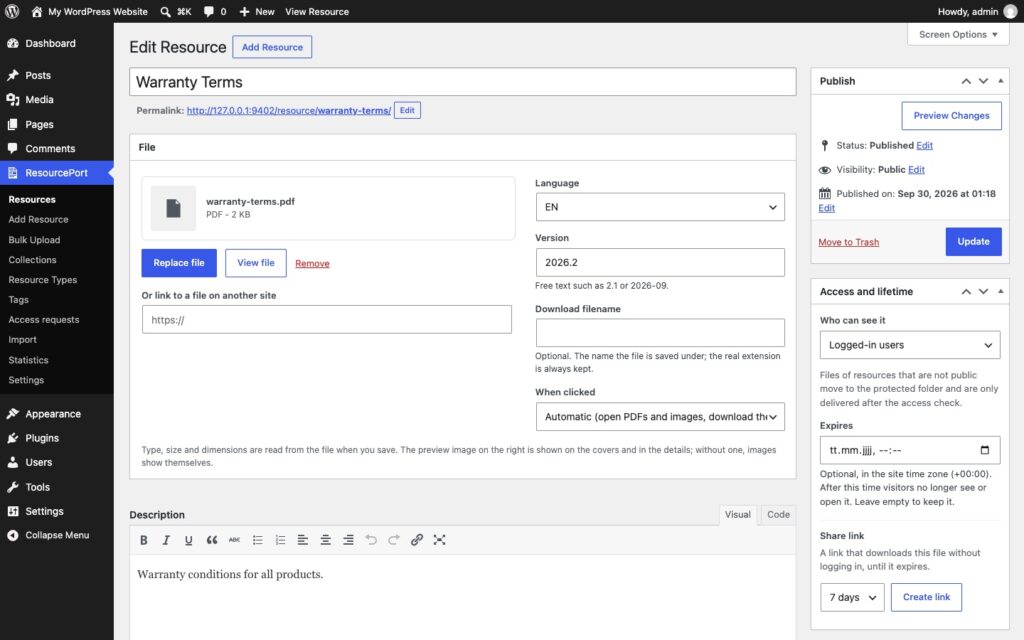Center-align the description text
The height and width of the screenshot is (640, 1024).
click(x=325, y=540)
